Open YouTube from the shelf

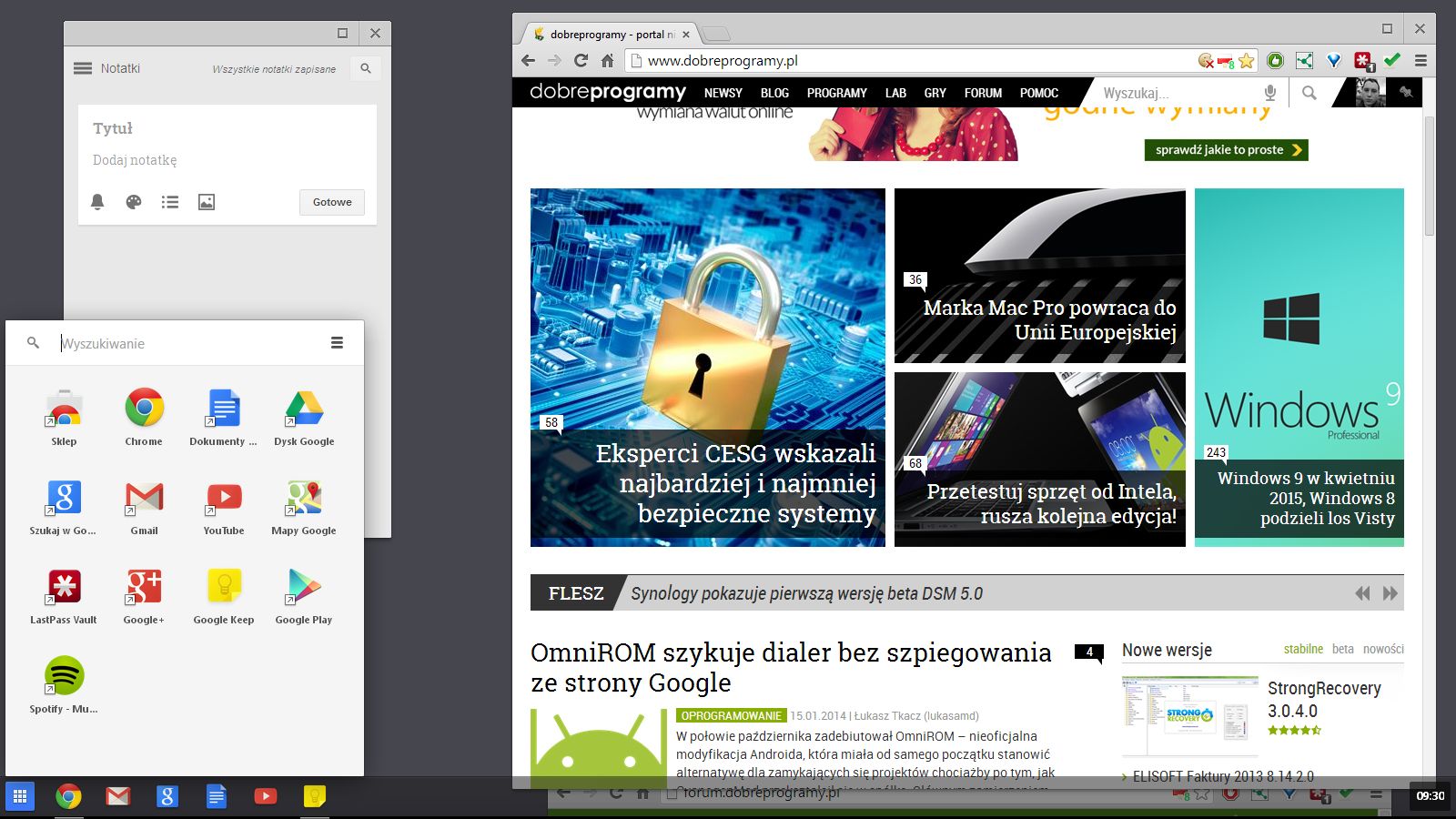pos(265,796)
